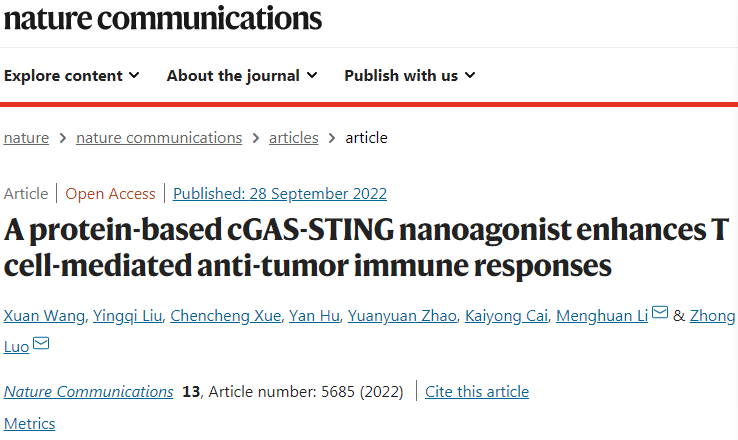Click author Yan Hu
Image resolution: width=738 pixels, height=440 pixels.
313,316
